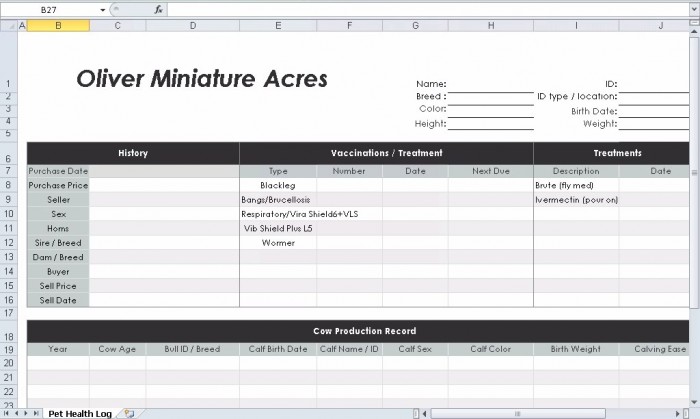
Task: Select the Blackleg vaccination cell
Action: click(278, 185)
